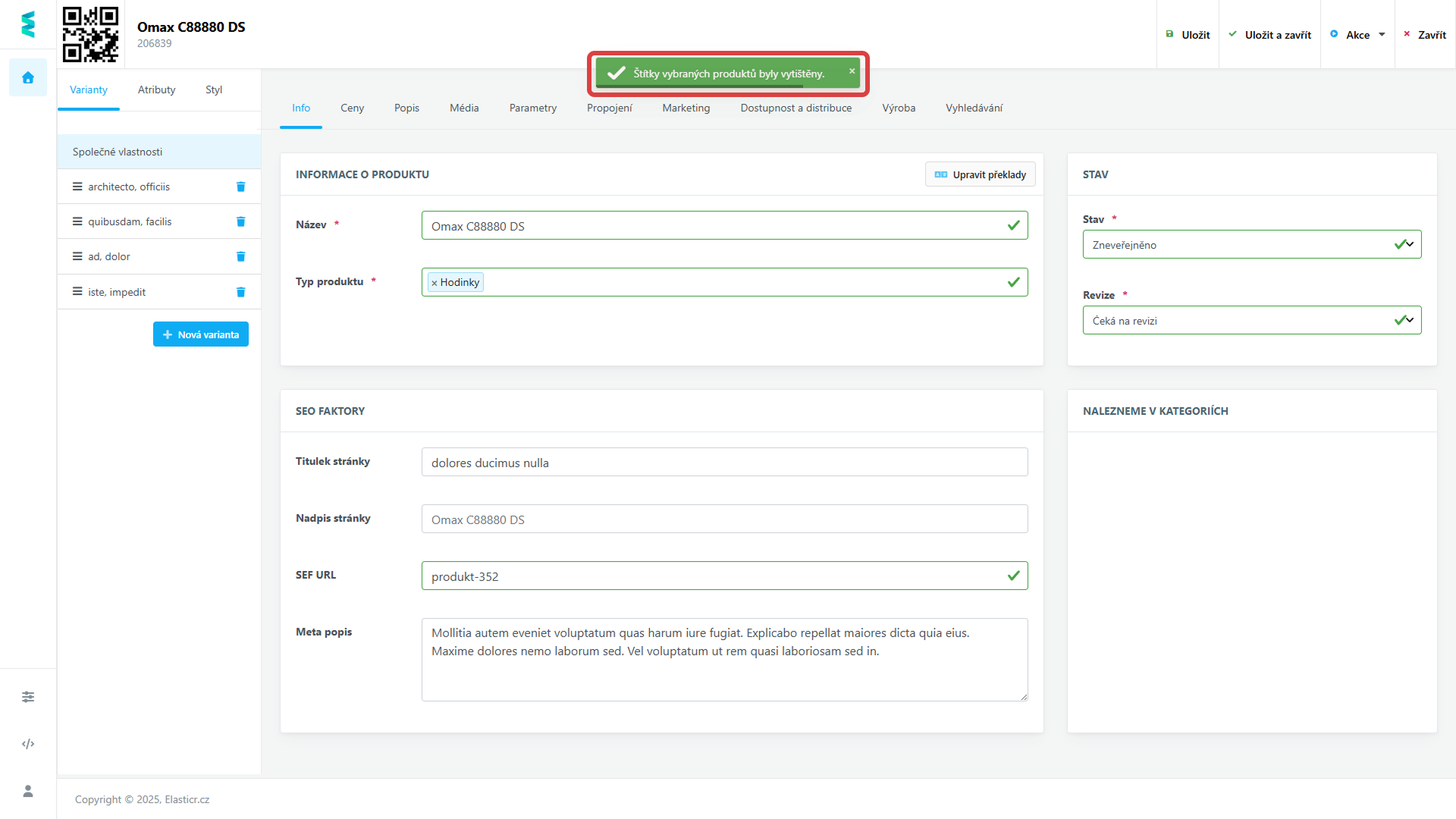Delete the quibusdam, facilis variant

coord(240,221)
